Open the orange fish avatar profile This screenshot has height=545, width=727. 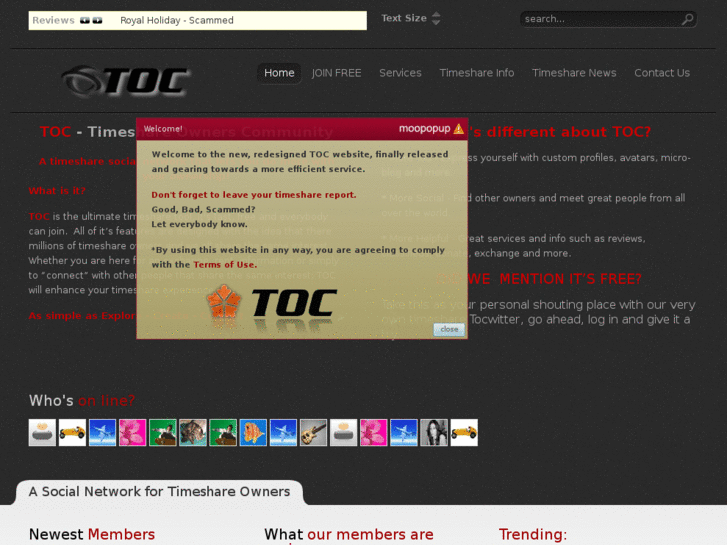coord(253,432)
